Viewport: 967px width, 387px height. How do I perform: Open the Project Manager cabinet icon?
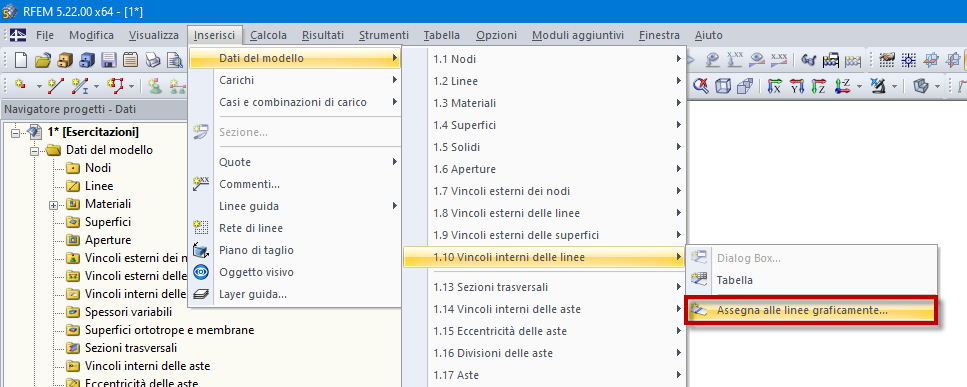coord(65,60)
